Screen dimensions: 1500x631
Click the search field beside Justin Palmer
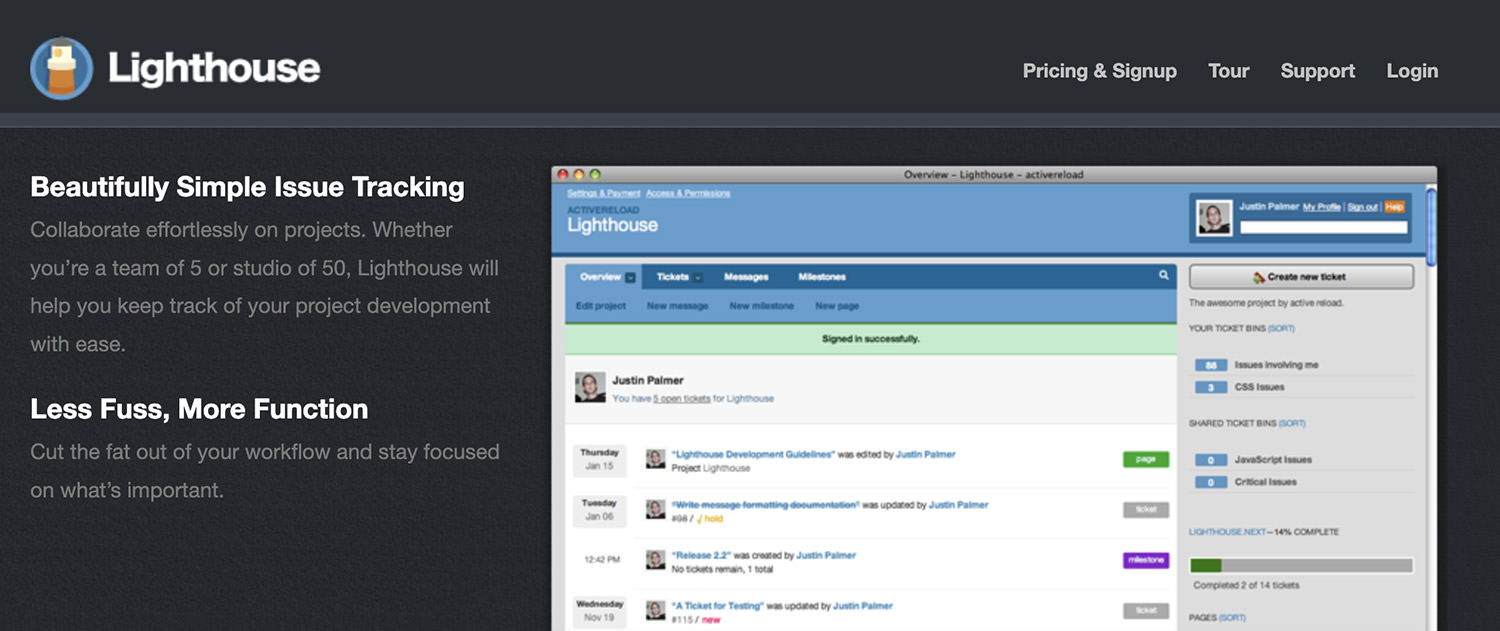tap(1323, 228)
